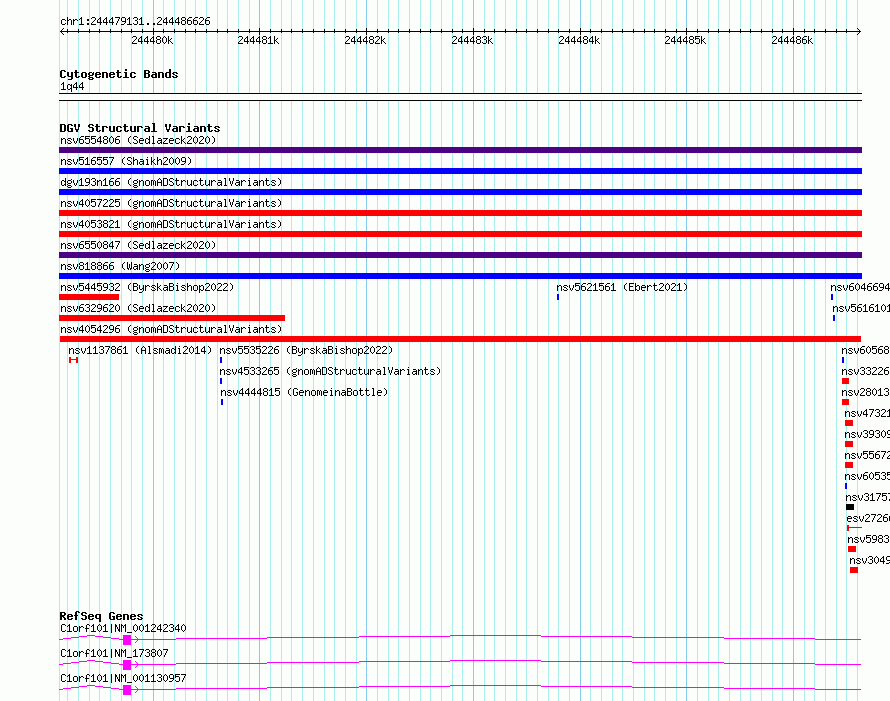Open gene label C1orf101|NM_173807

point(114,653)
